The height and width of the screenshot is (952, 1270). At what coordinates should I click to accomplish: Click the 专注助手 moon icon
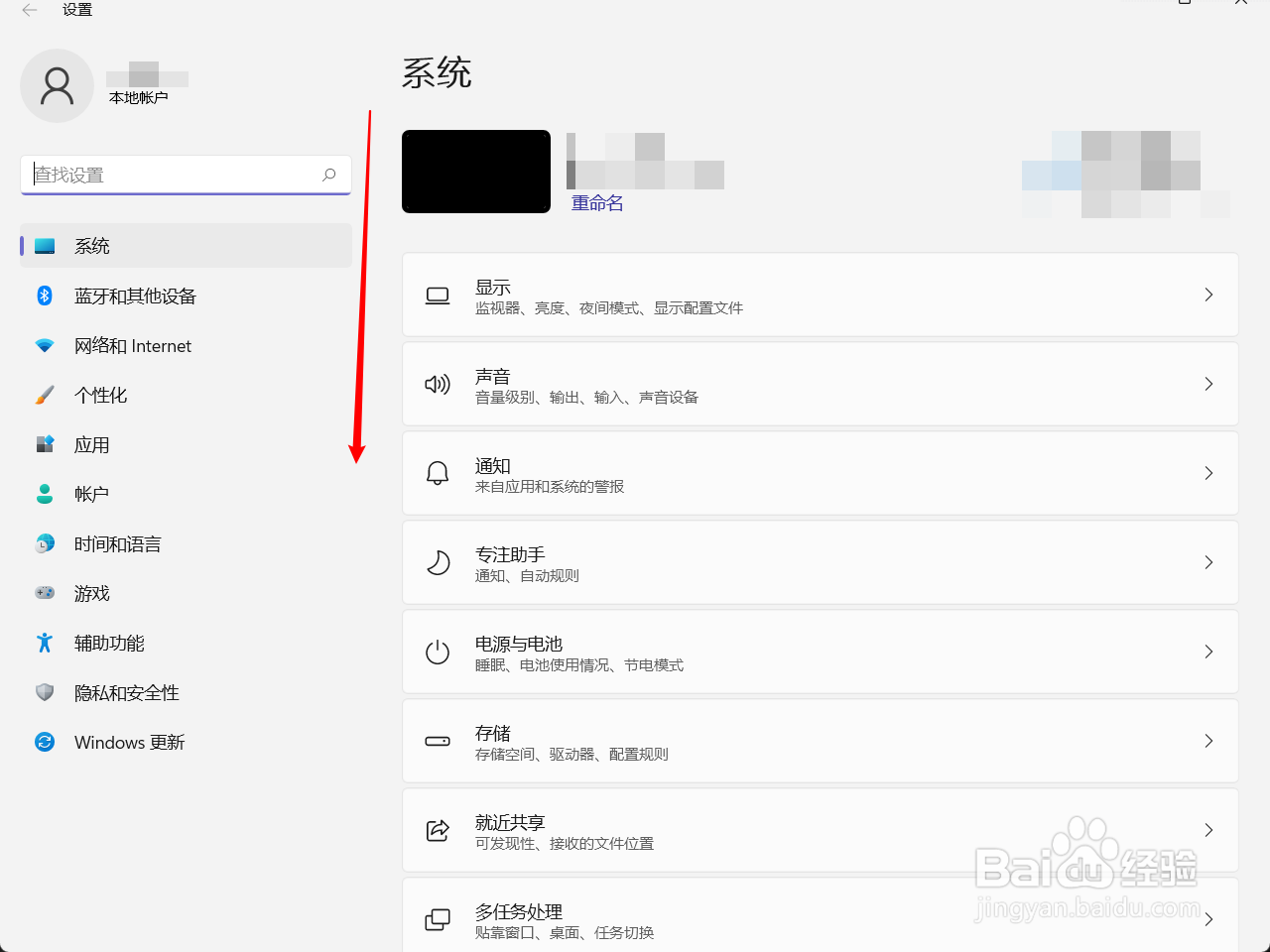(438, 562)
